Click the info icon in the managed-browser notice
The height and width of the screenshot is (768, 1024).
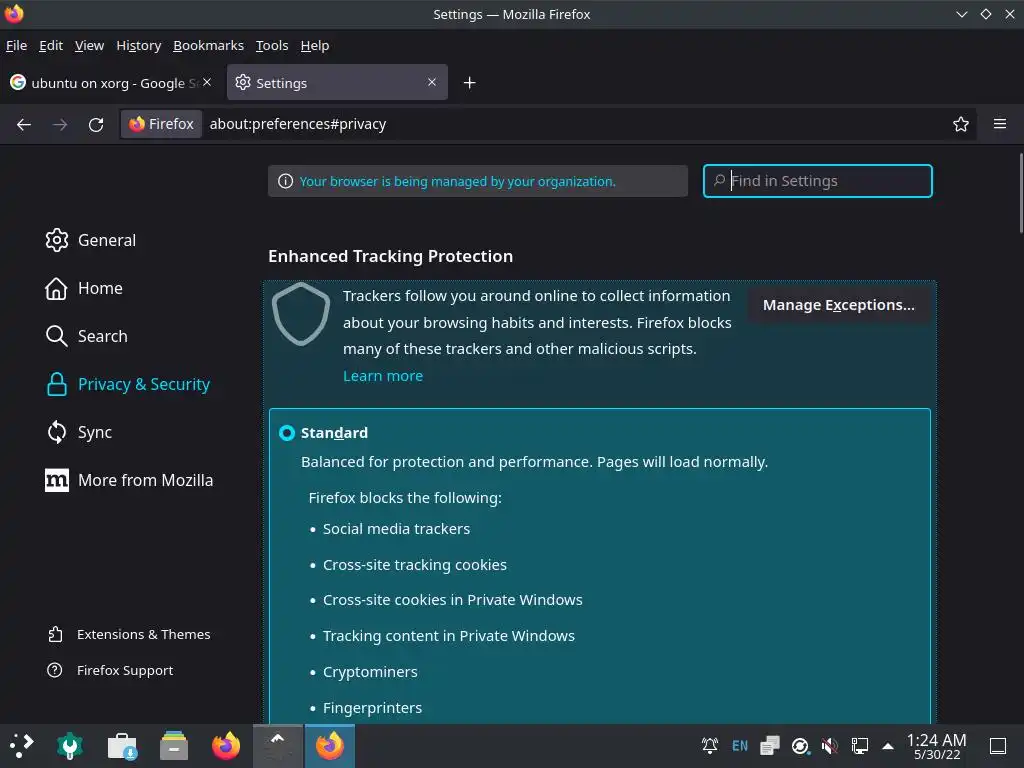click(x=285, y=181)
